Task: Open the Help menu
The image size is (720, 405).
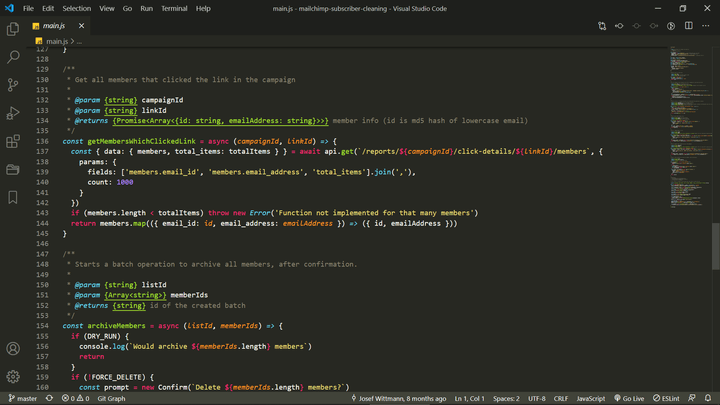Action: 203,8
